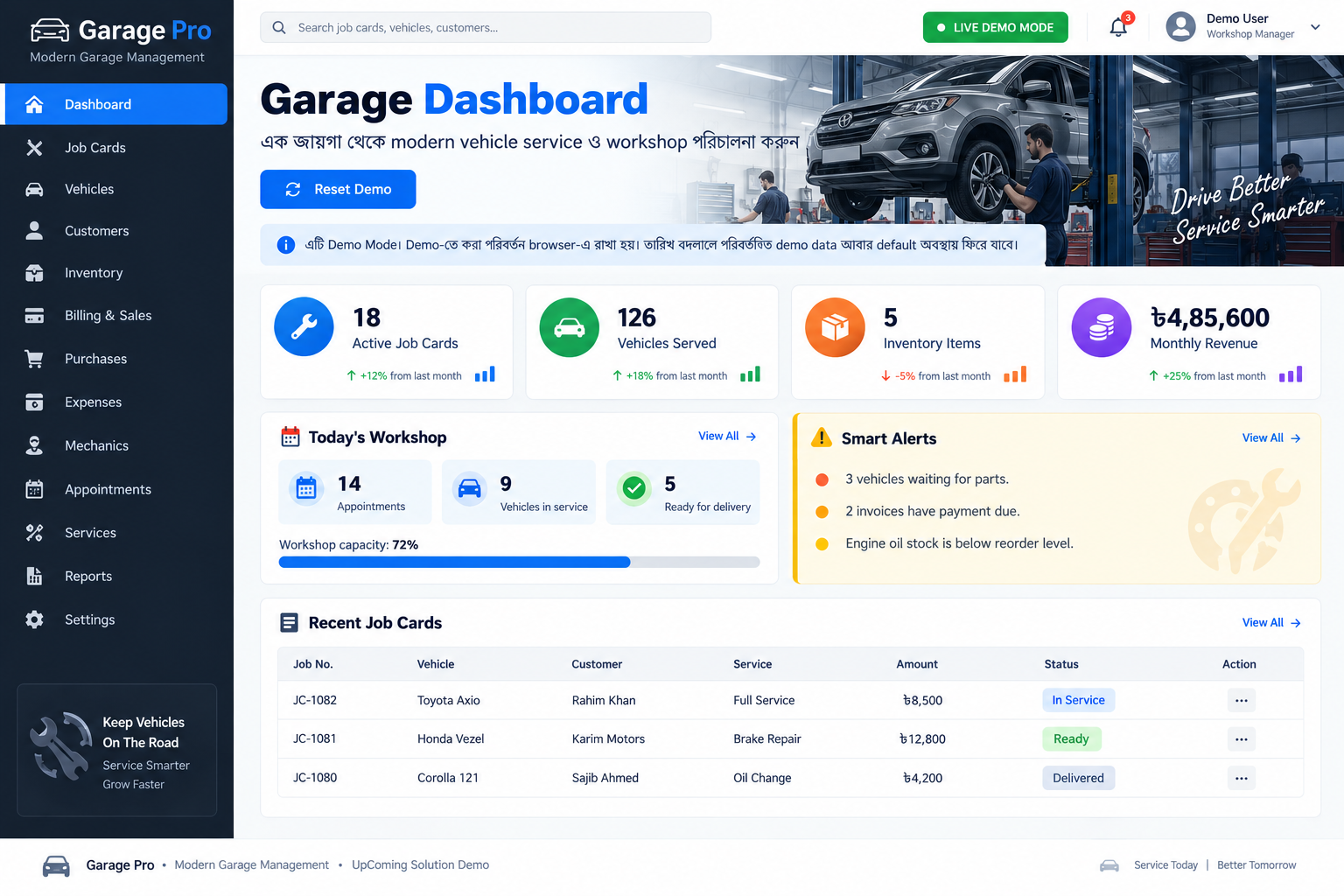Expand the Demo User account dropdown
Viewport: 1344px width, 896px height.
[1315, 27]
